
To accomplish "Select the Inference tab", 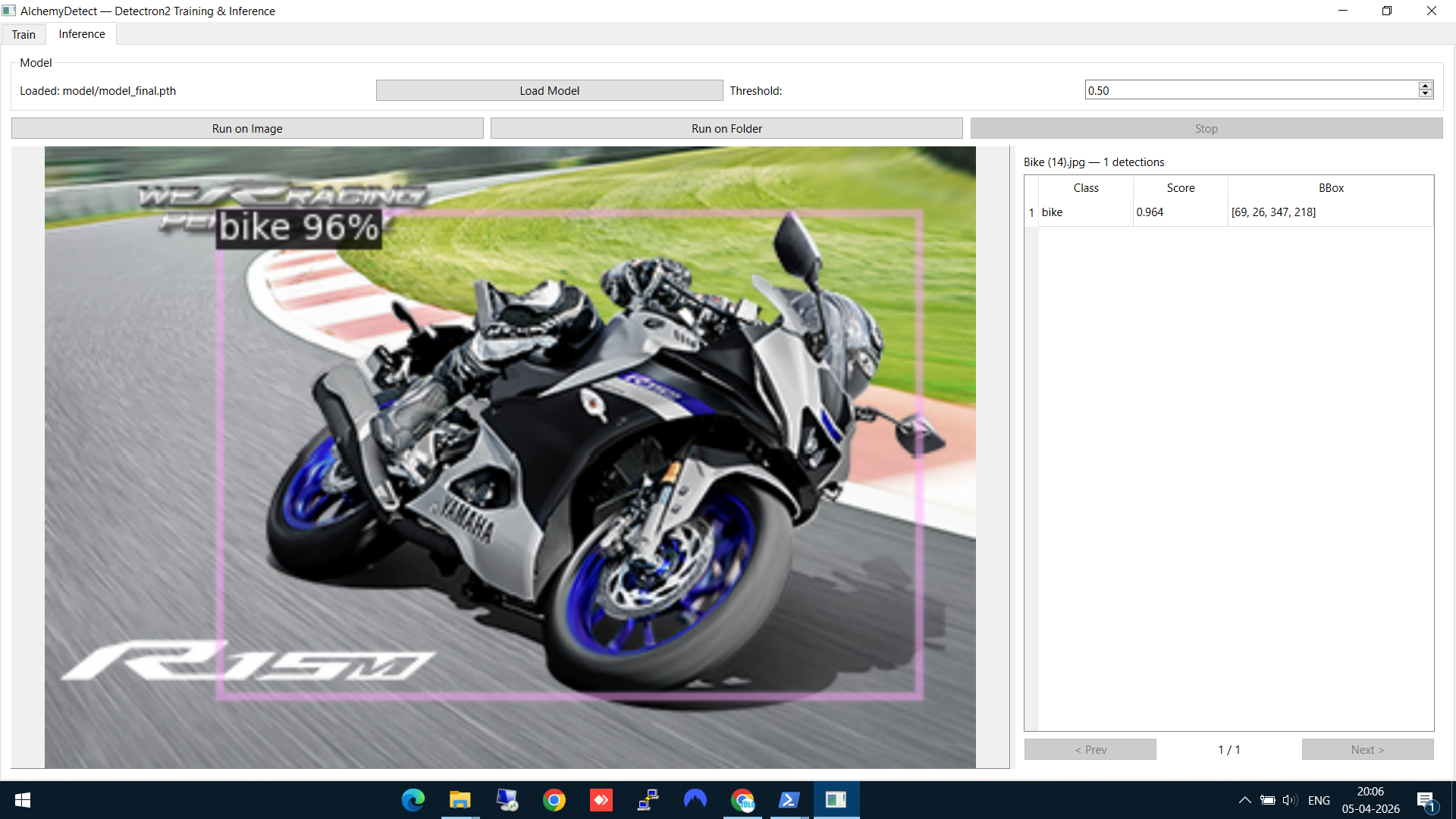I will 80,34.
